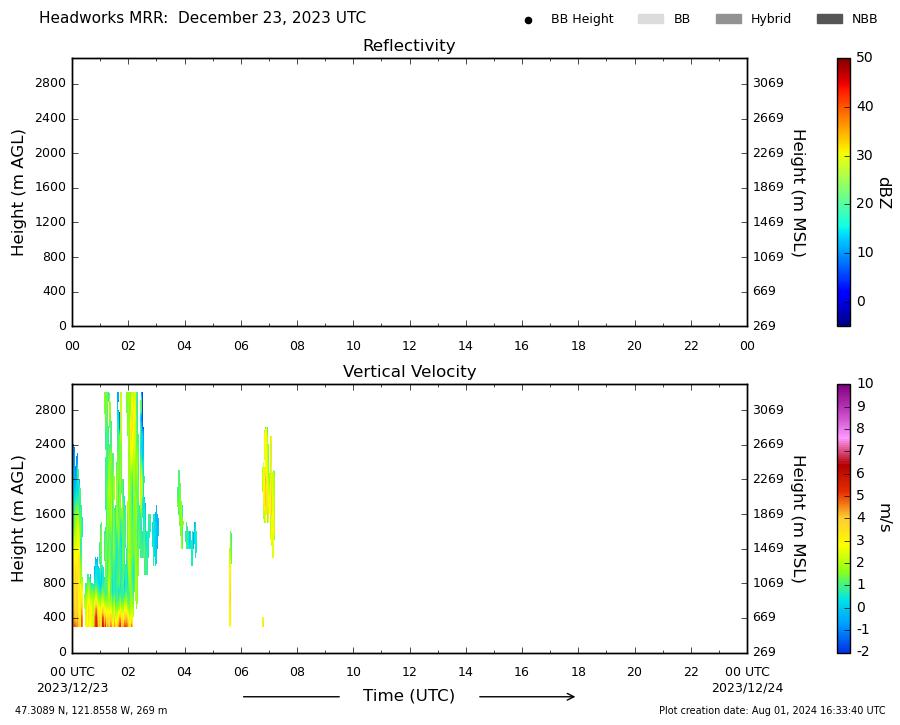Click the 'Hybrid' legend label
This screenshot has width=900, height=725.
coord(771,19)
